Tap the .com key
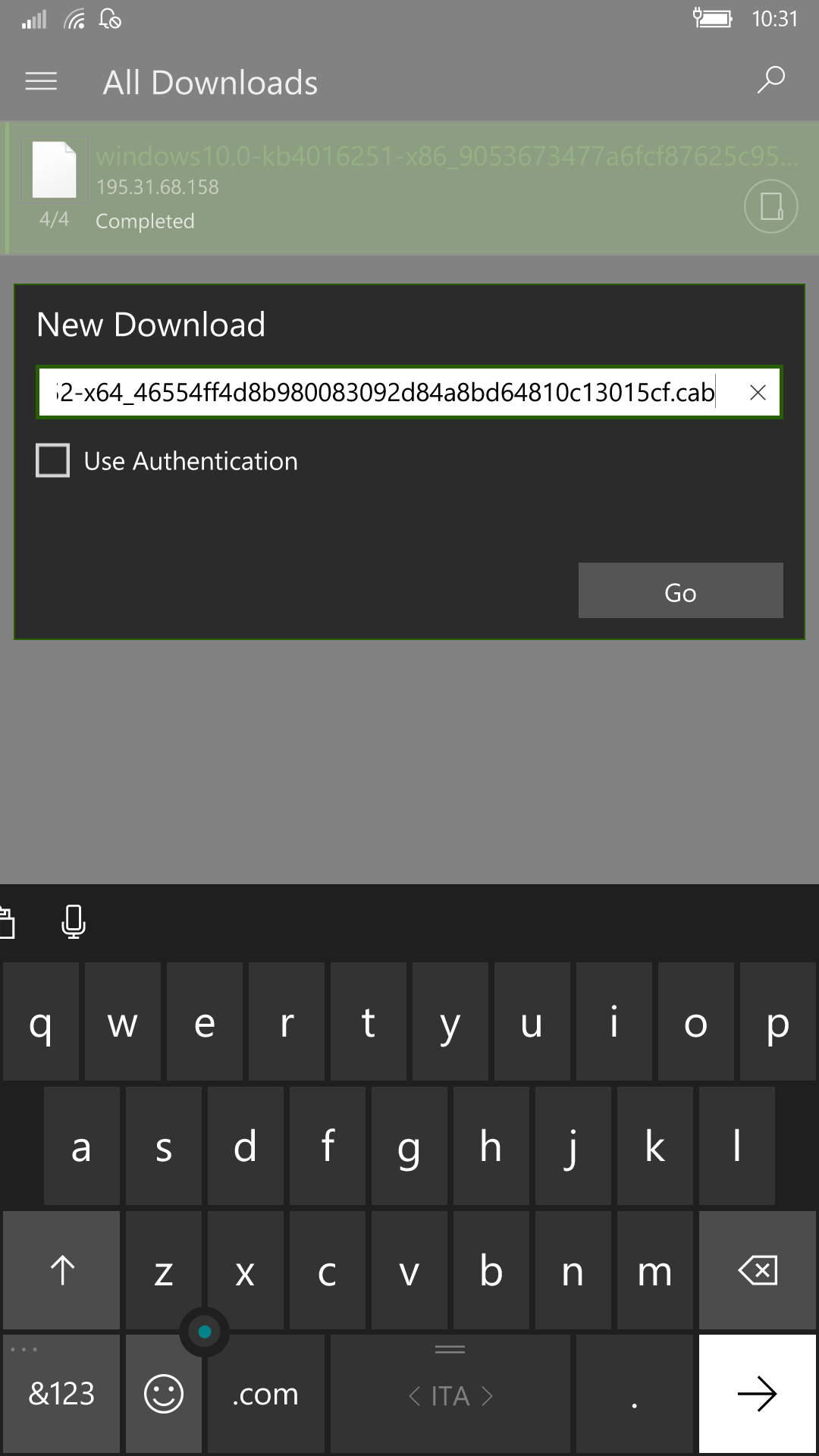 click(x=266, y=1394)
